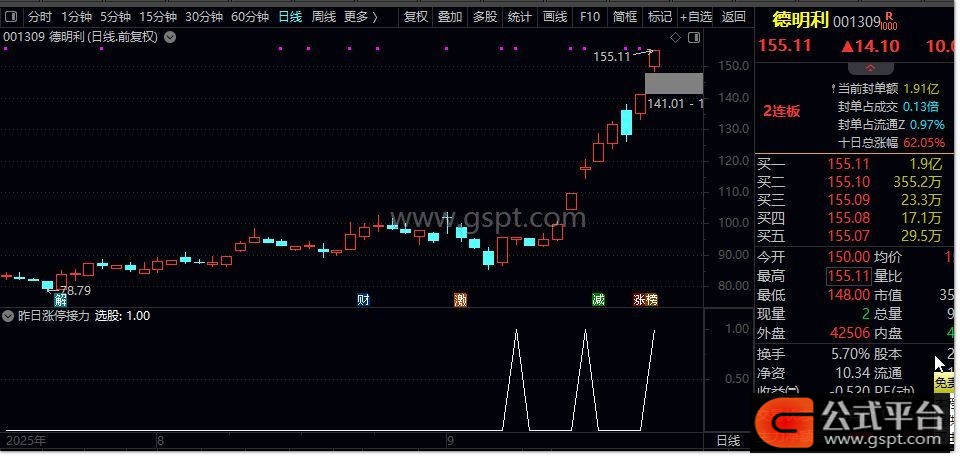Toggle the side panel icon beside the diamond

(x=691, y=38)
